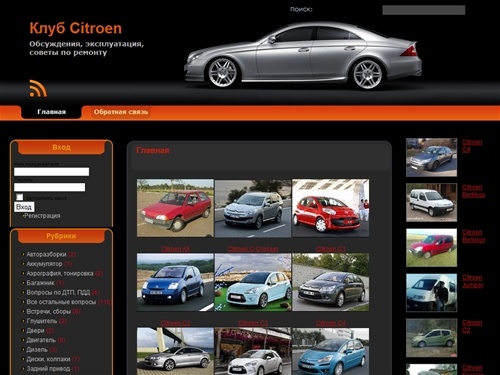
Task: Open the sidebar Citroen Jumper van thumbnail
Action: coord(431,293)
